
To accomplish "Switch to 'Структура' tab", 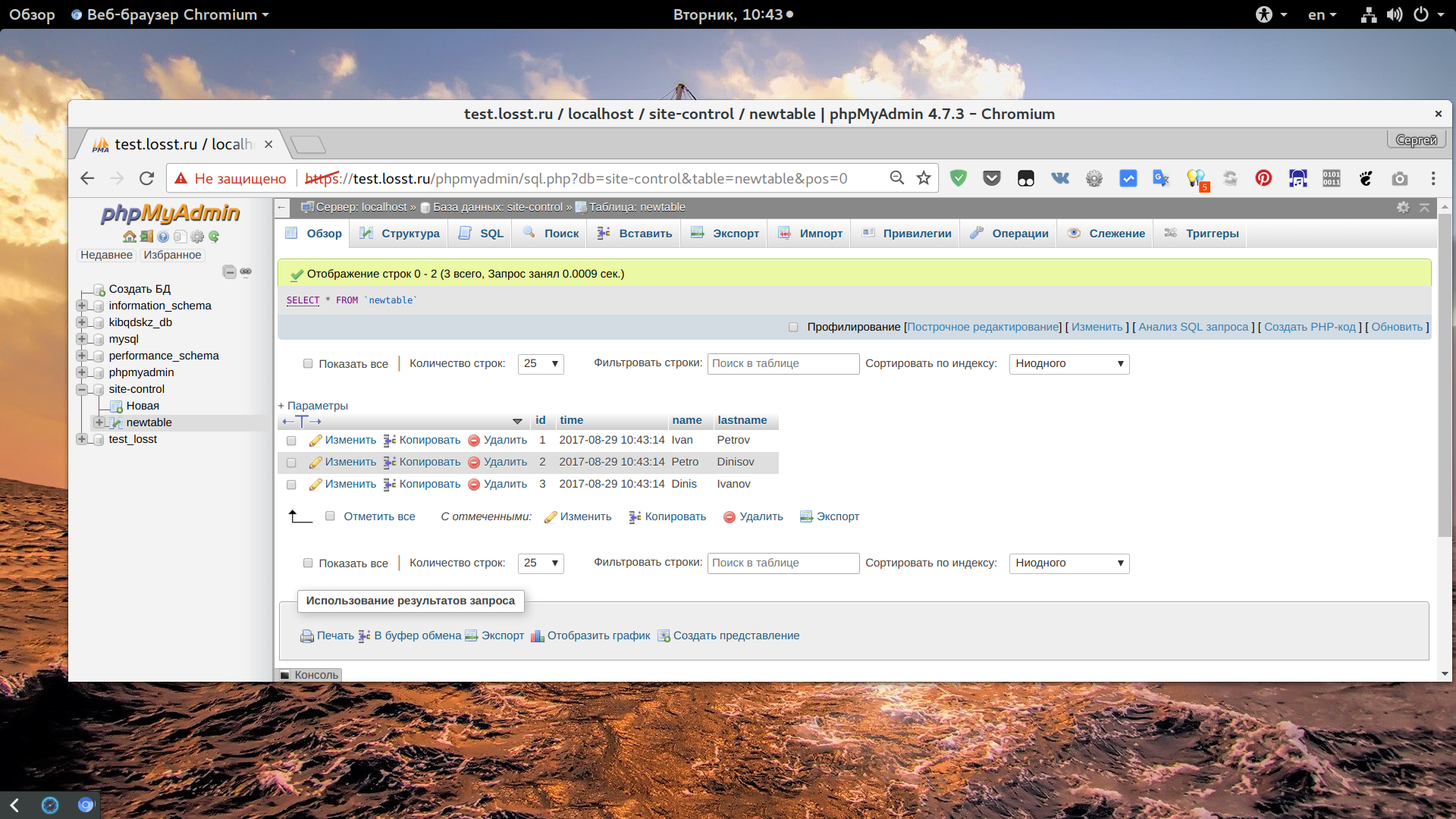I will click(400, 234).
